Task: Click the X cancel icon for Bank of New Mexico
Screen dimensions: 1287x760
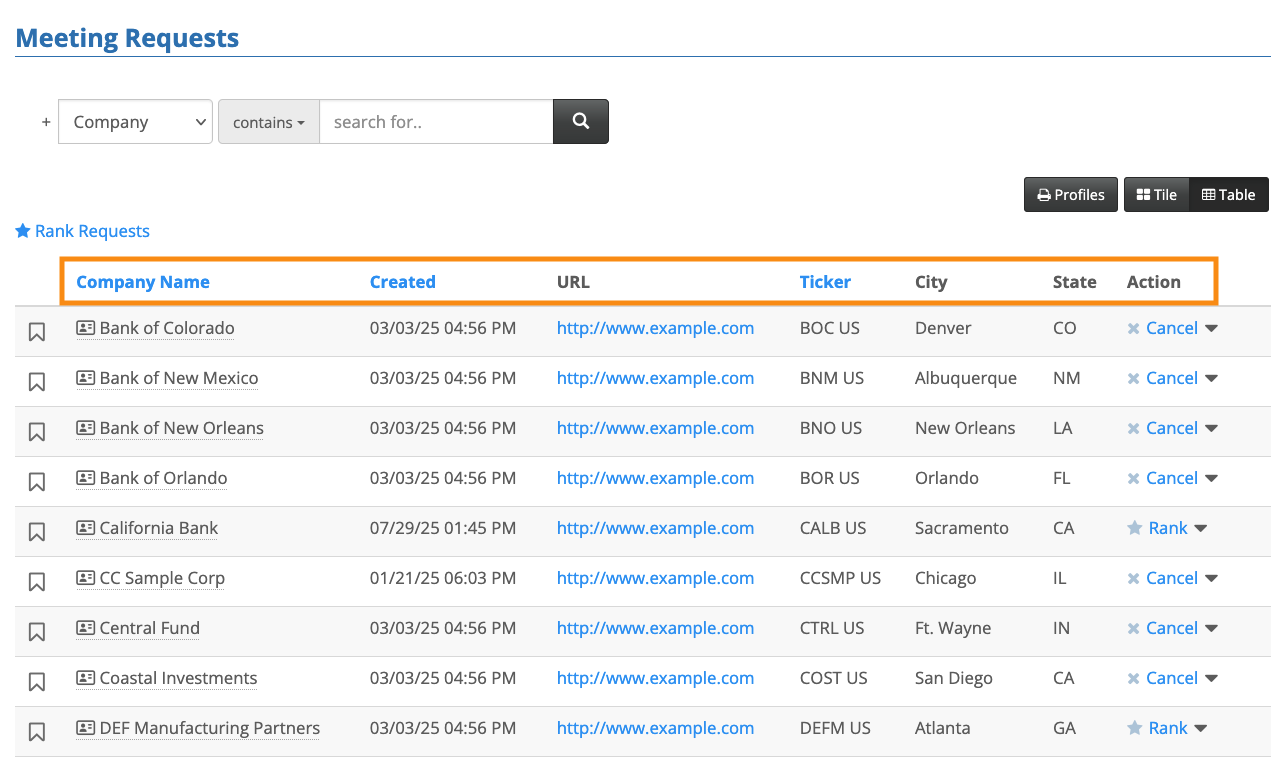Action: point(1133,379)
